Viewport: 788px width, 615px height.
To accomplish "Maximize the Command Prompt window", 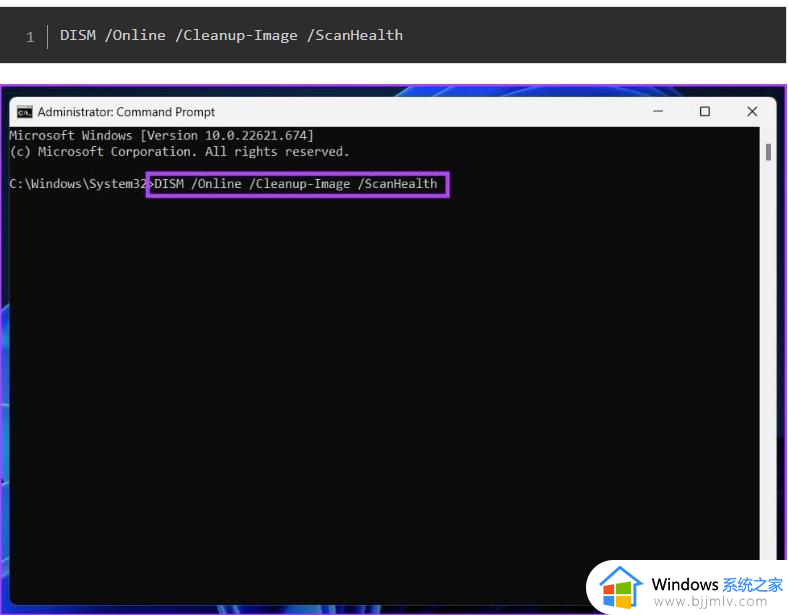I will (x=705, y=111).
